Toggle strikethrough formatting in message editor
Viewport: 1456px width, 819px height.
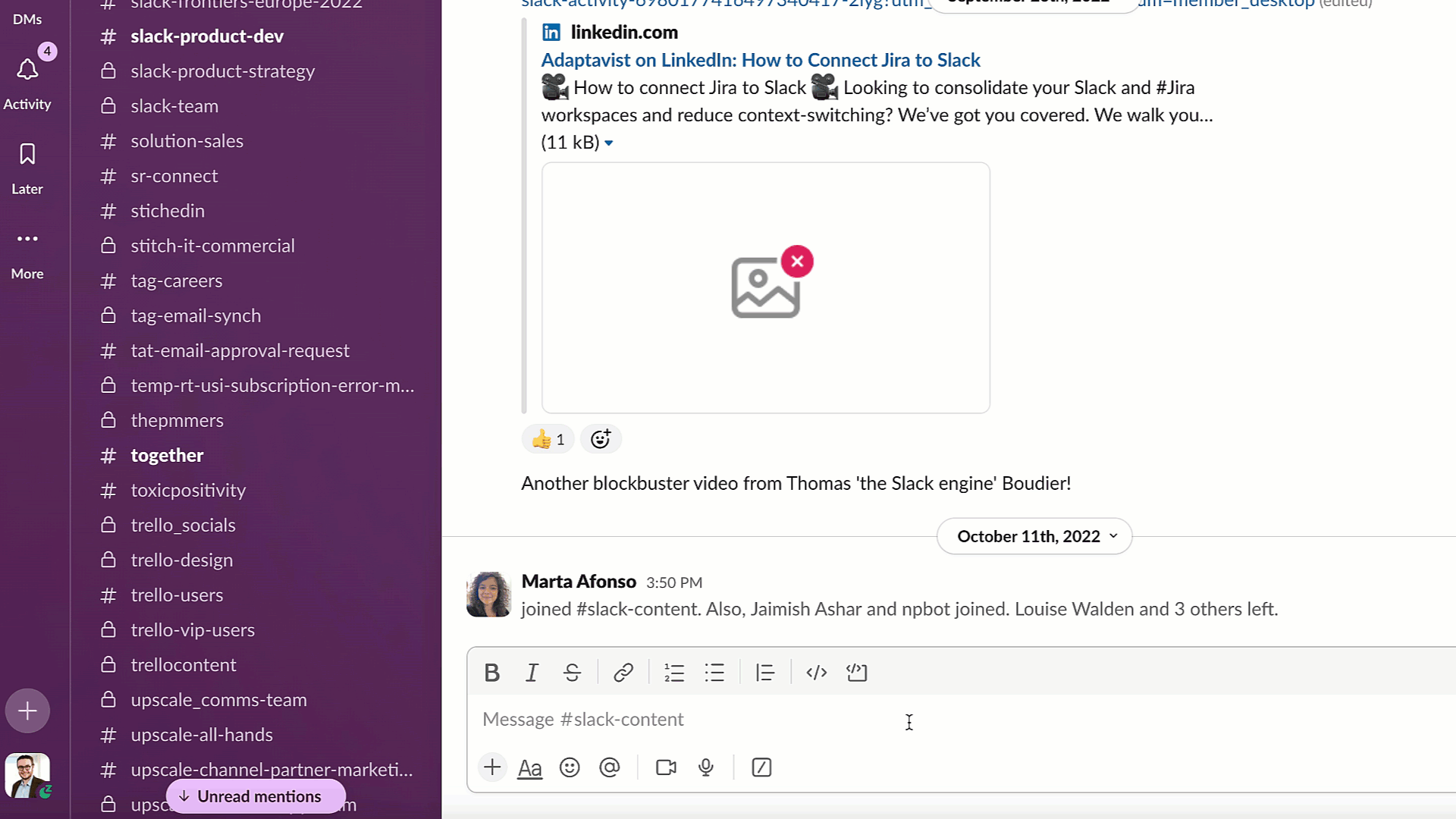click(572, 672)
